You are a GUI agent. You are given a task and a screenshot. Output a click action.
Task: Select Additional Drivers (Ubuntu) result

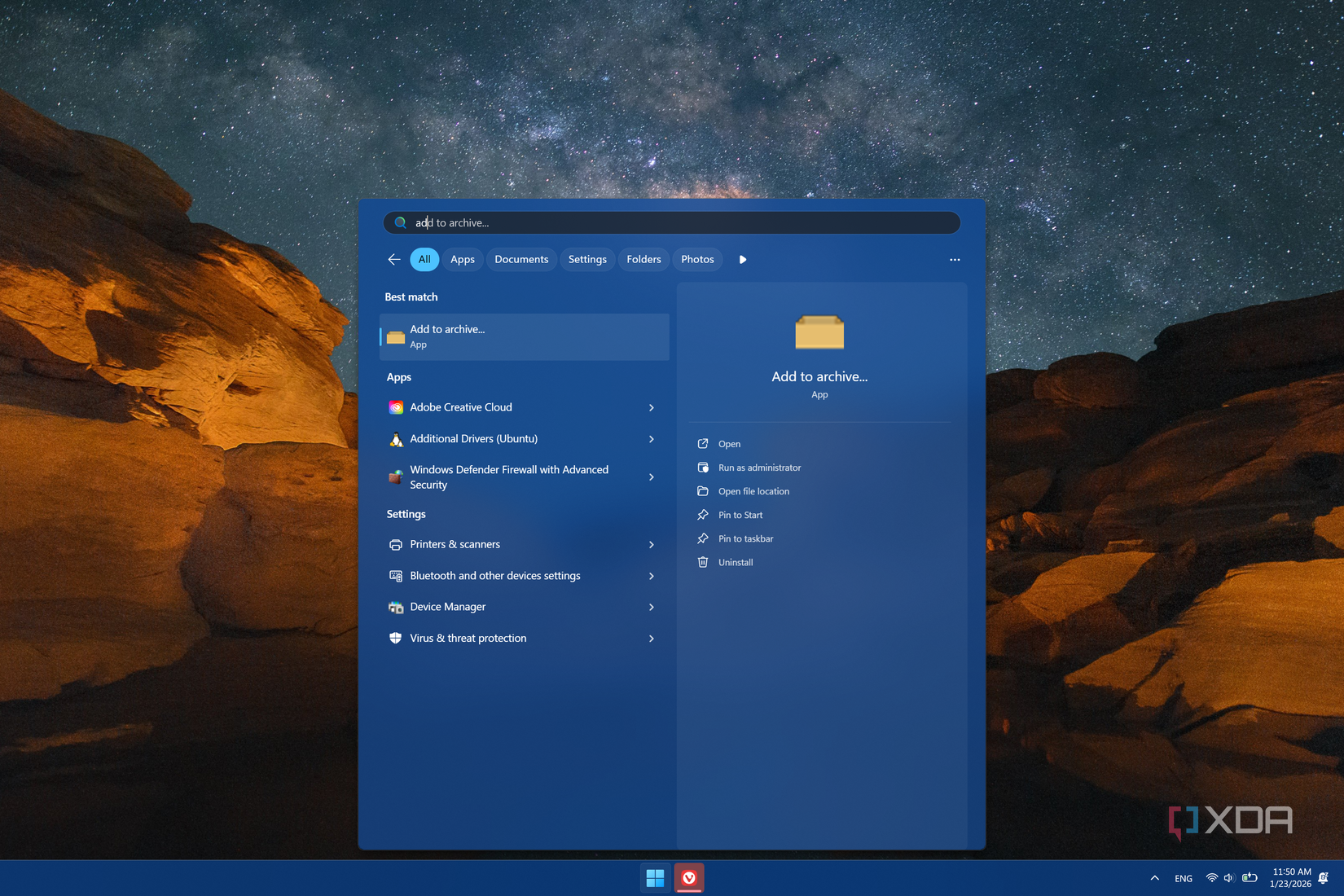472,438
